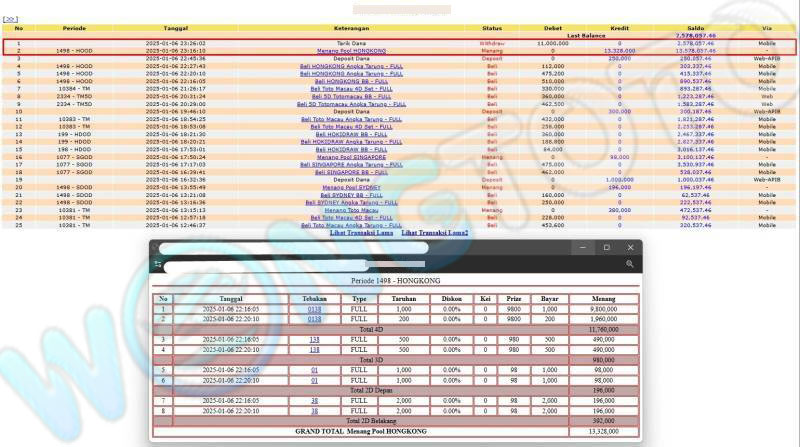Screen dimensions: 800x447
Task: Click Tebakan '0138' in popup row 1
Action: click(x=314, y=310)
